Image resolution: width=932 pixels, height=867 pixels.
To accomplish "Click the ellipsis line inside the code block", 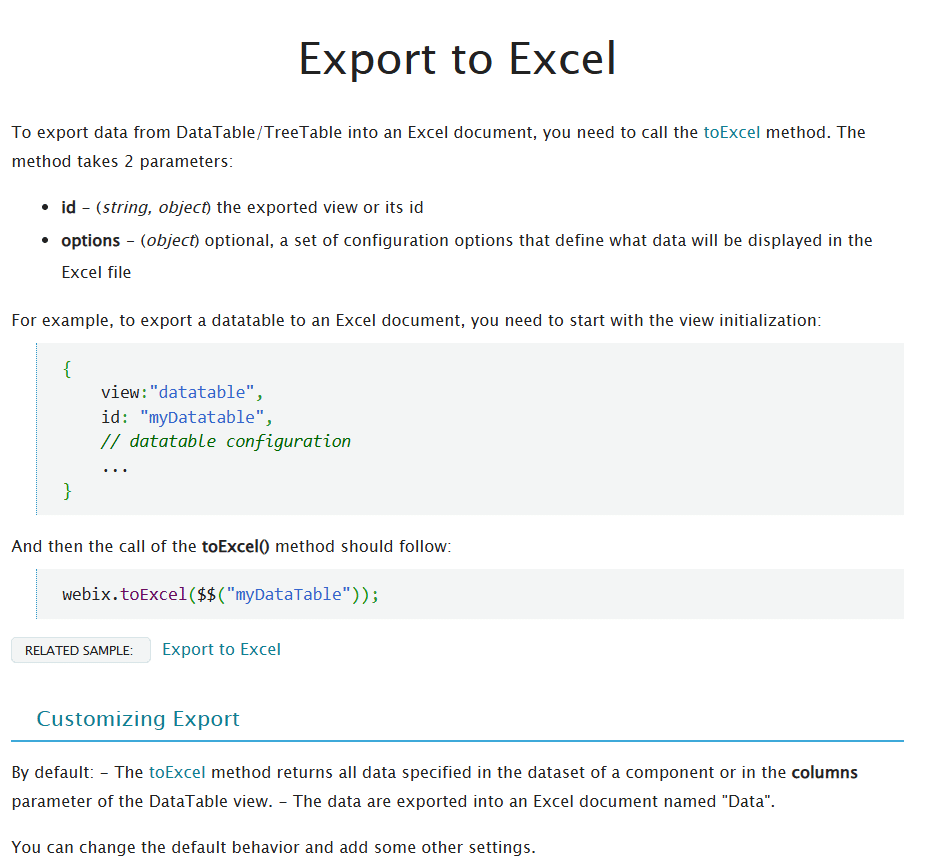I will pyautogui.click(x=115, y=465).
